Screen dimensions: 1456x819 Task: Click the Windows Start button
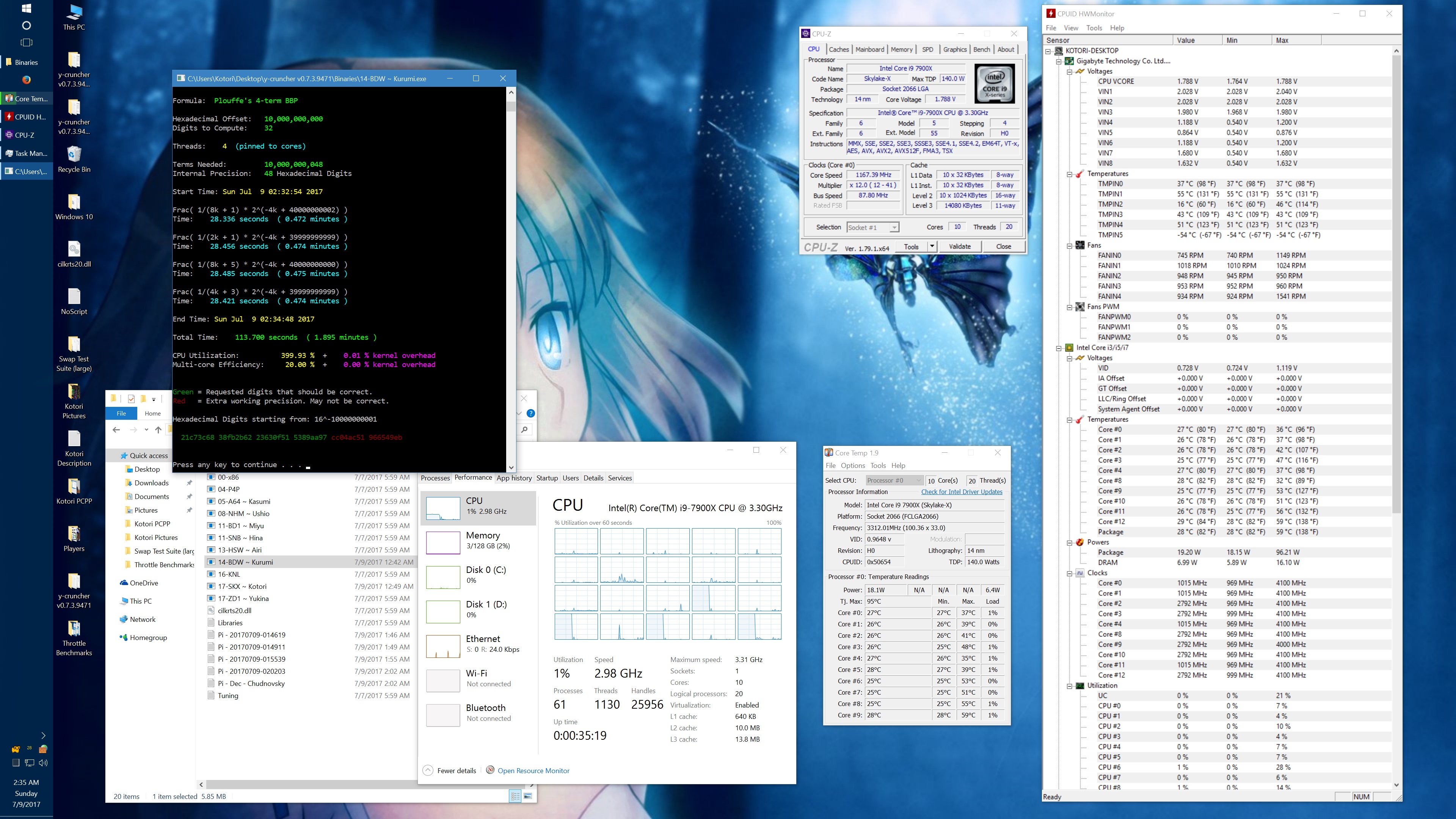(26, 8)
